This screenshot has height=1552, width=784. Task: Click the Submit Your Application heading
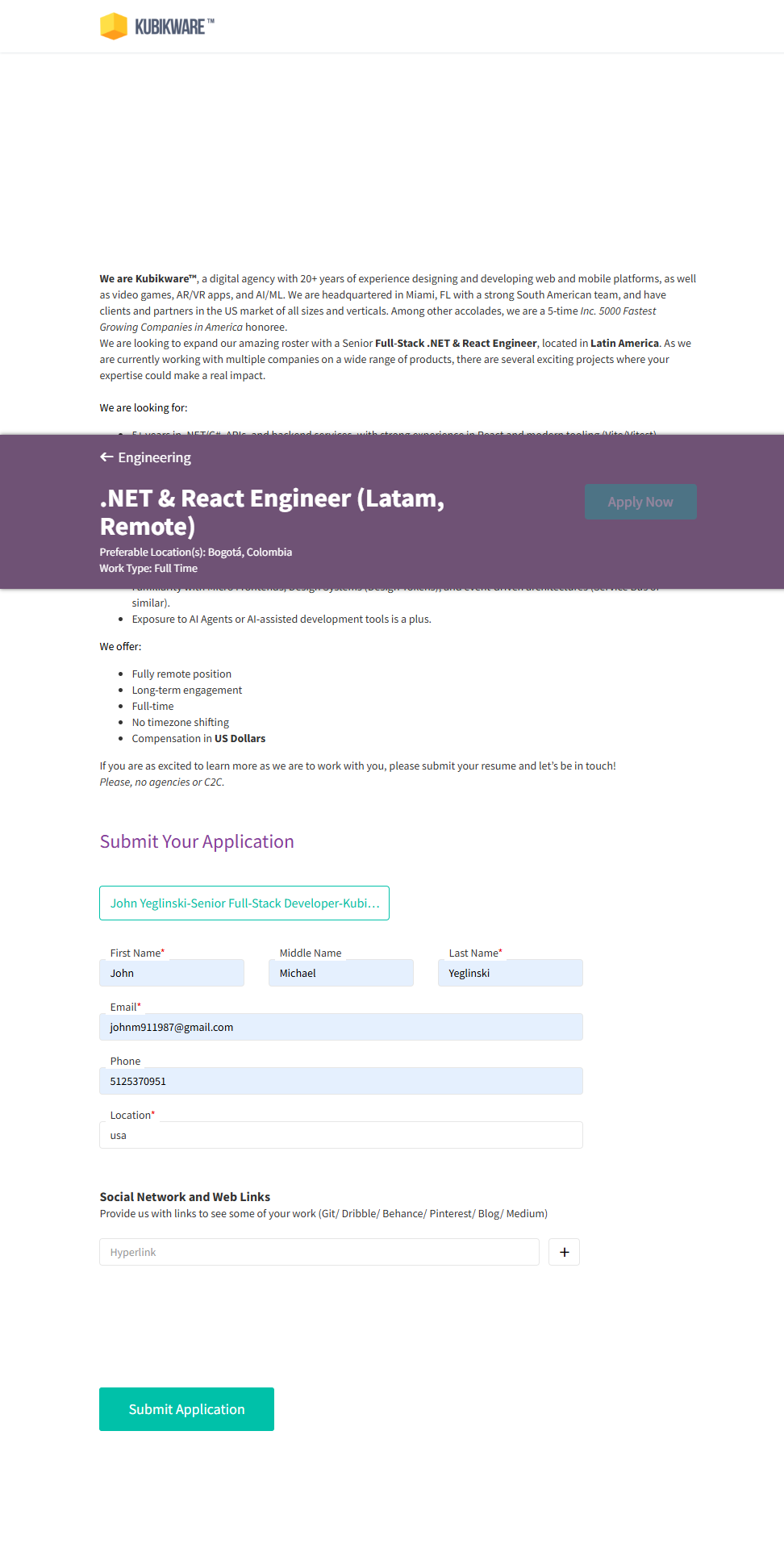click(197, 841)
